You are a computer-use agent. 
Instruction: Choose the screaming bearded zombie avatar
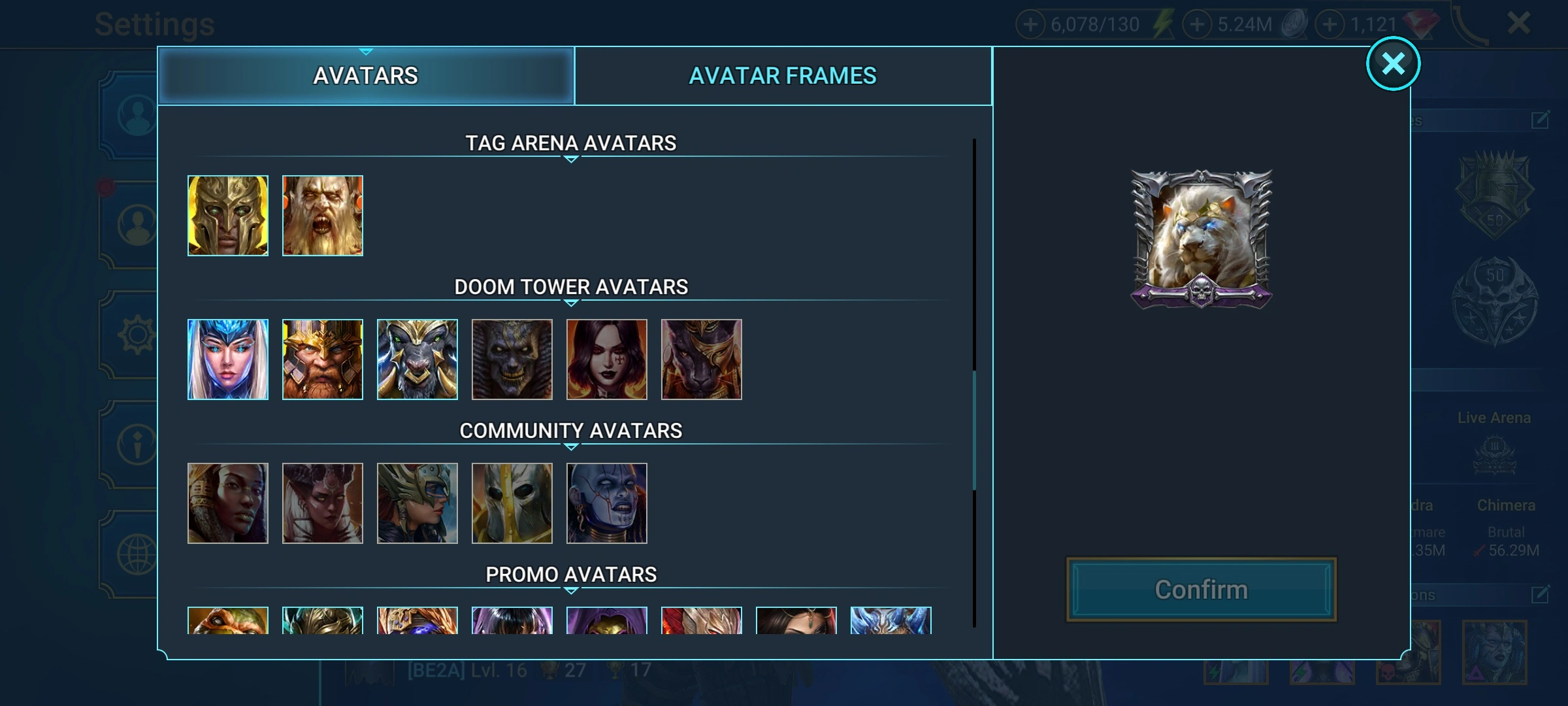[x=322, y=216]
